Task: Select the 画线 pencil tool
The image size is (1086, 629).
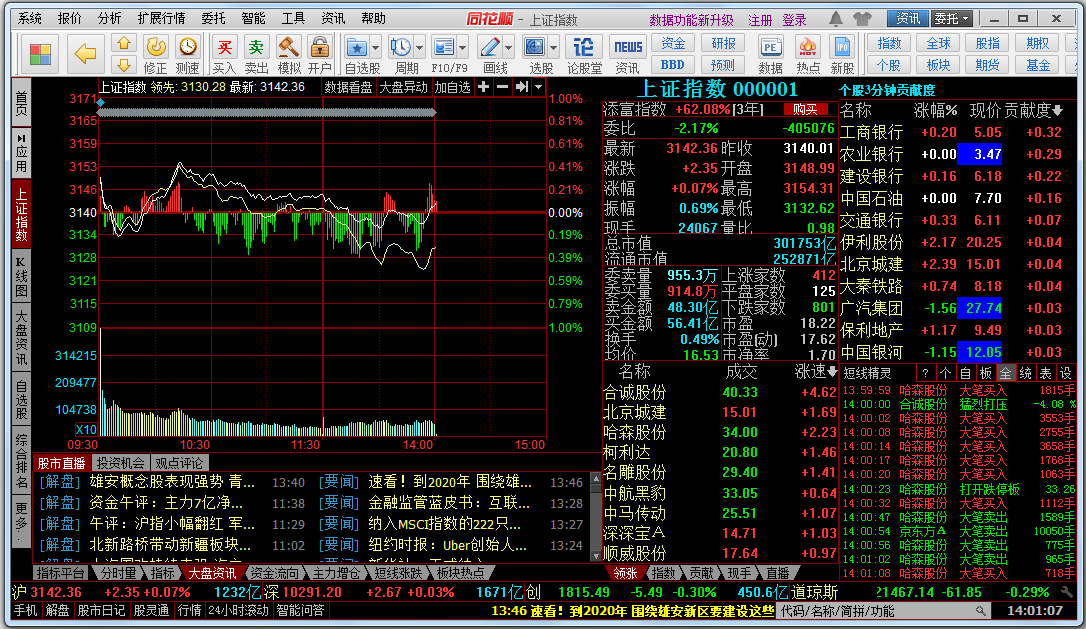Action: pos(490,47)
